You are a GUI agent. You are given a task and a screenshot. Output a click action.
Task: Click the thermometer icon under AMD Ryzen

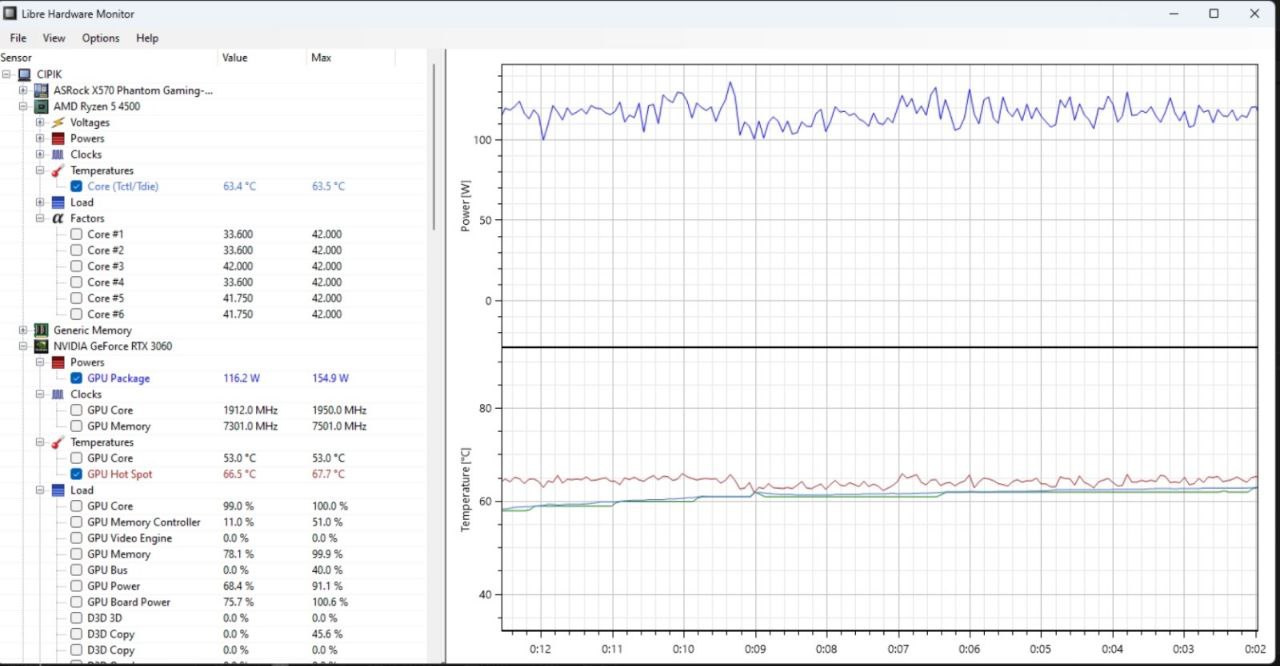click(58, 170)
